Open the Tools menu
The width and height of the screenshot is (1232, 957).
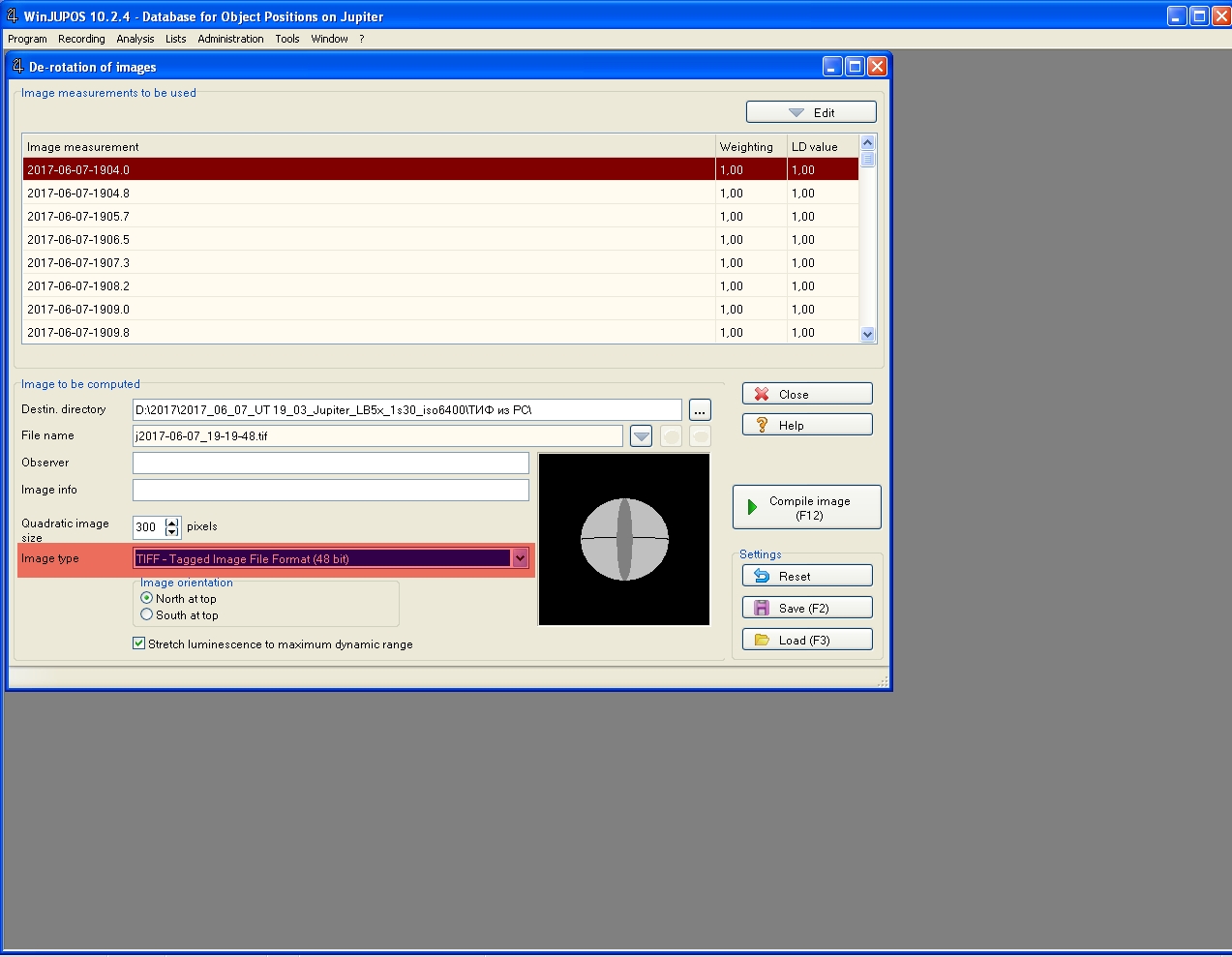tap(286, 39)
